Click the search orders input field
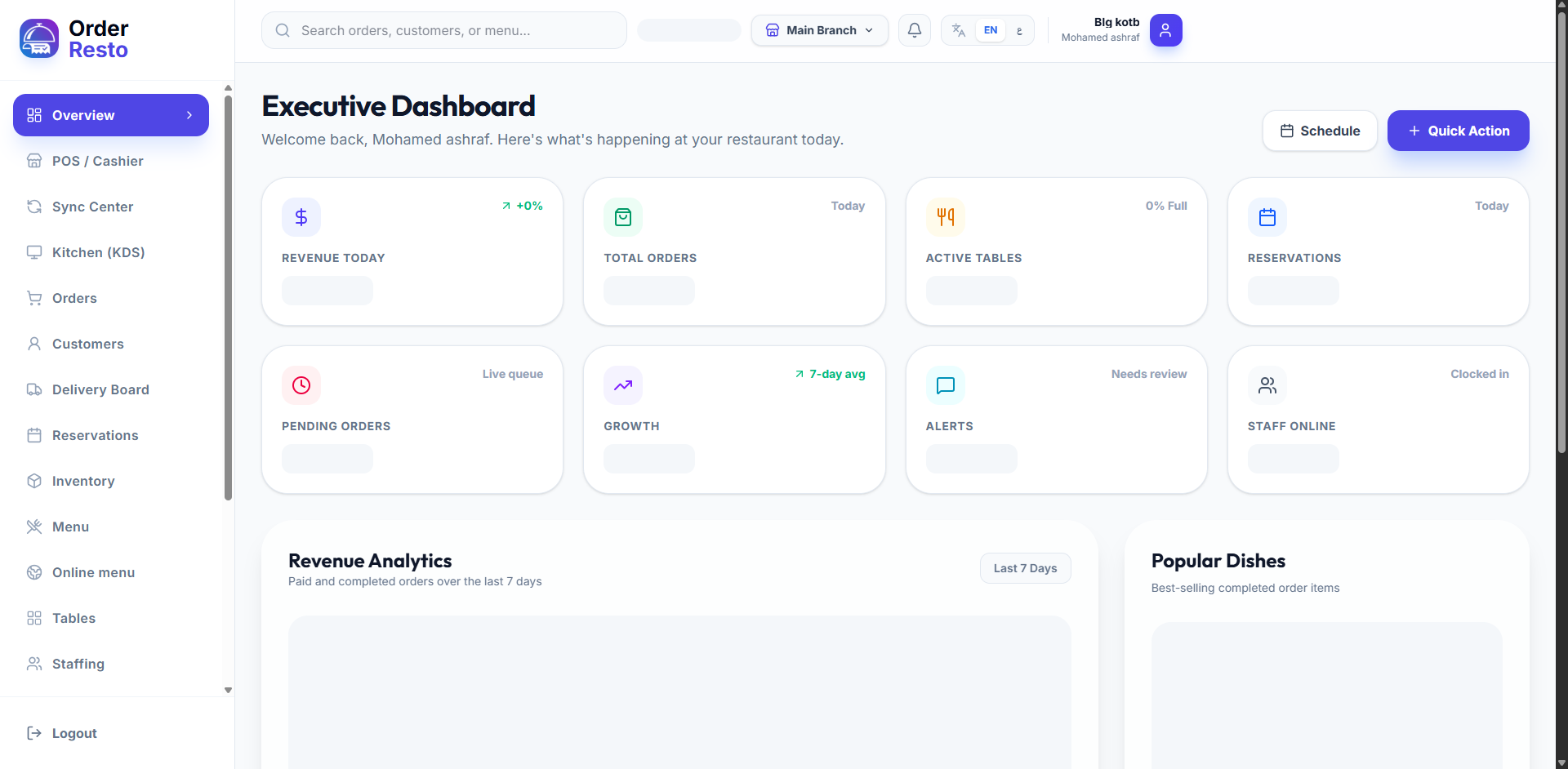The height and width of the screenshot is (769, 1568). point(444,30)
